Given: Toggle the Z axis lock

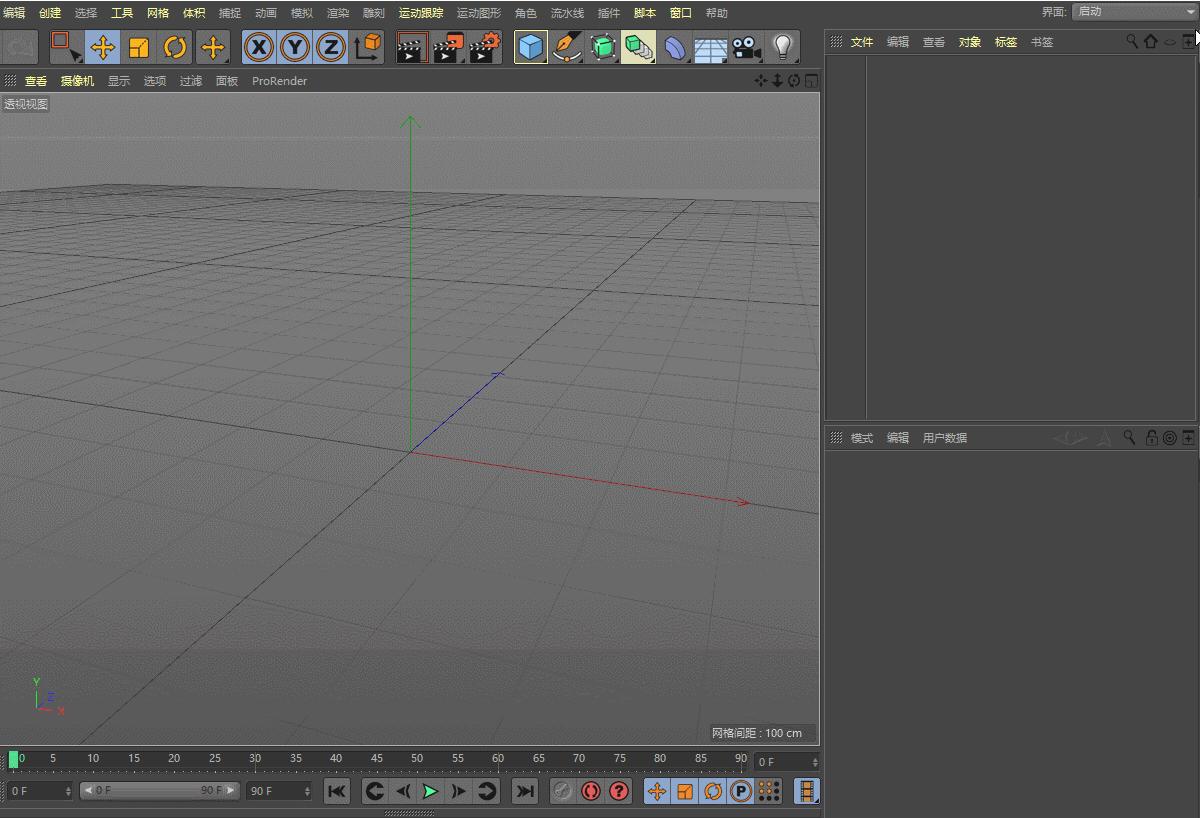Looking at the screenshot, I should (x=331, y=47).
